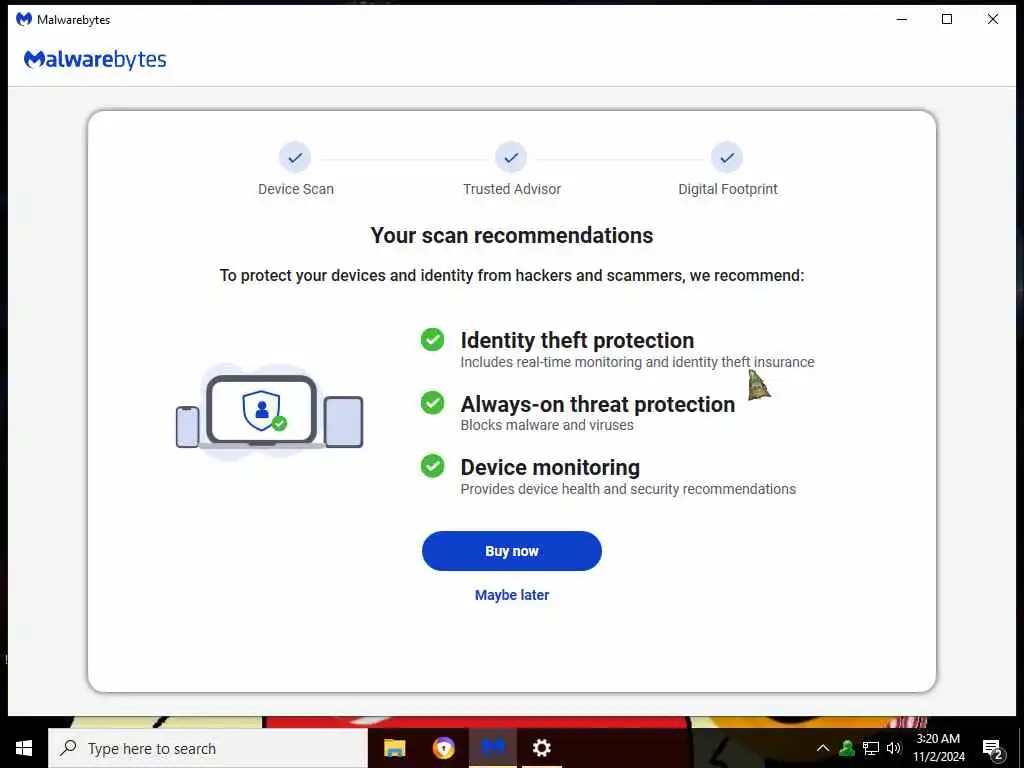Open the orange shield browser taskbar icon
Screen dimensions: 1024x768
[444, 748]
